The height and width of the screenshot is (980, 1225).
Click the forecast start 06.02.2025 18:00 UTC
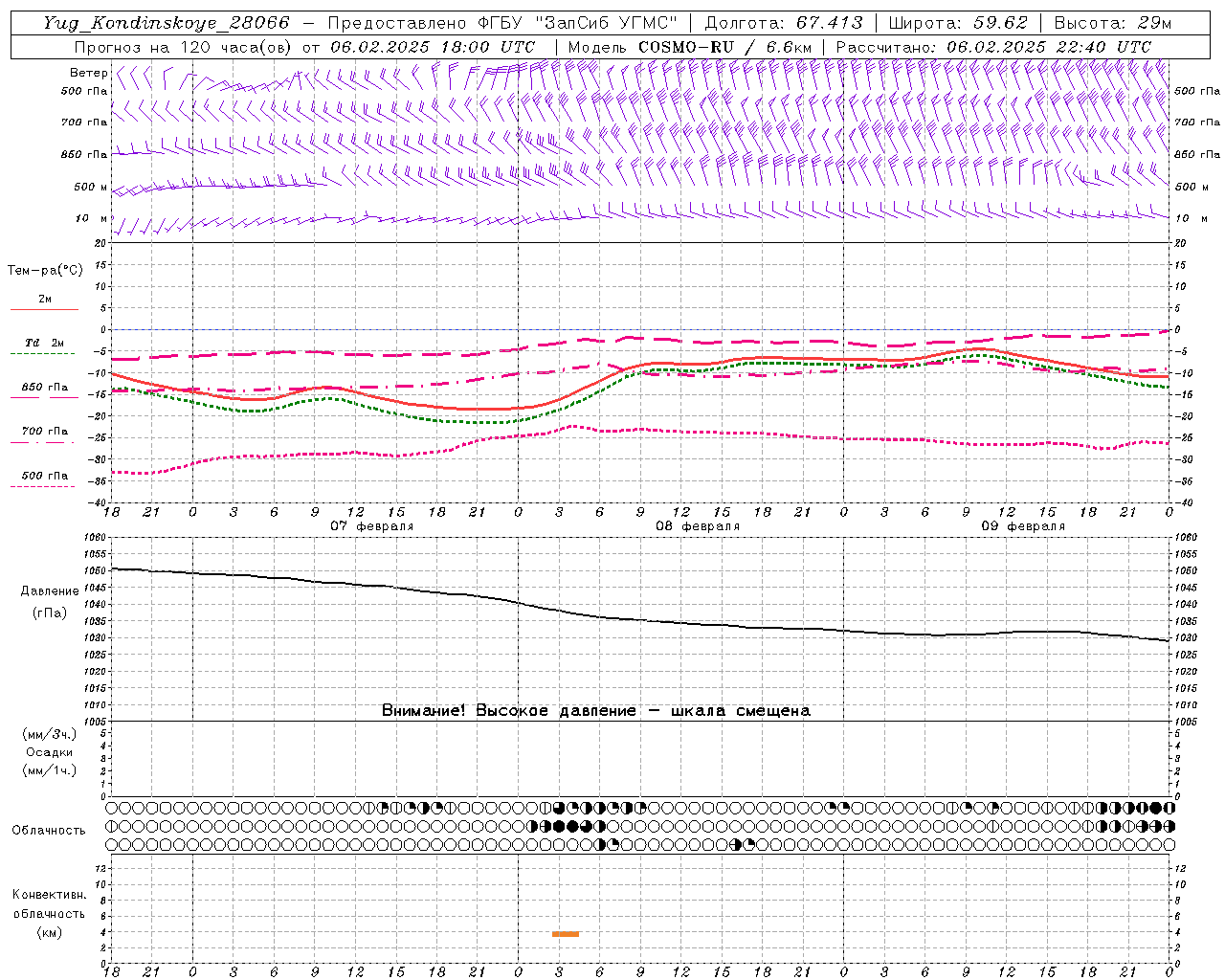coord(433,47)
